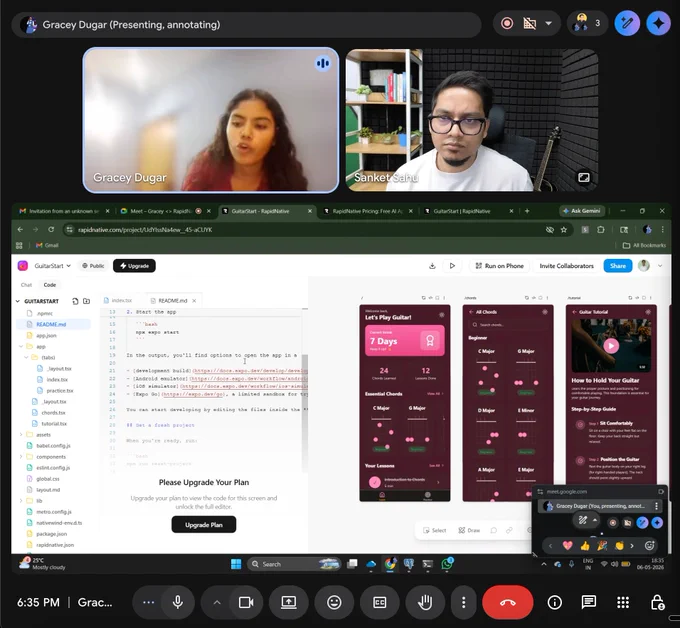
Task: Click new folder icon beside GUITARSTART header
Action: point(86,301)
